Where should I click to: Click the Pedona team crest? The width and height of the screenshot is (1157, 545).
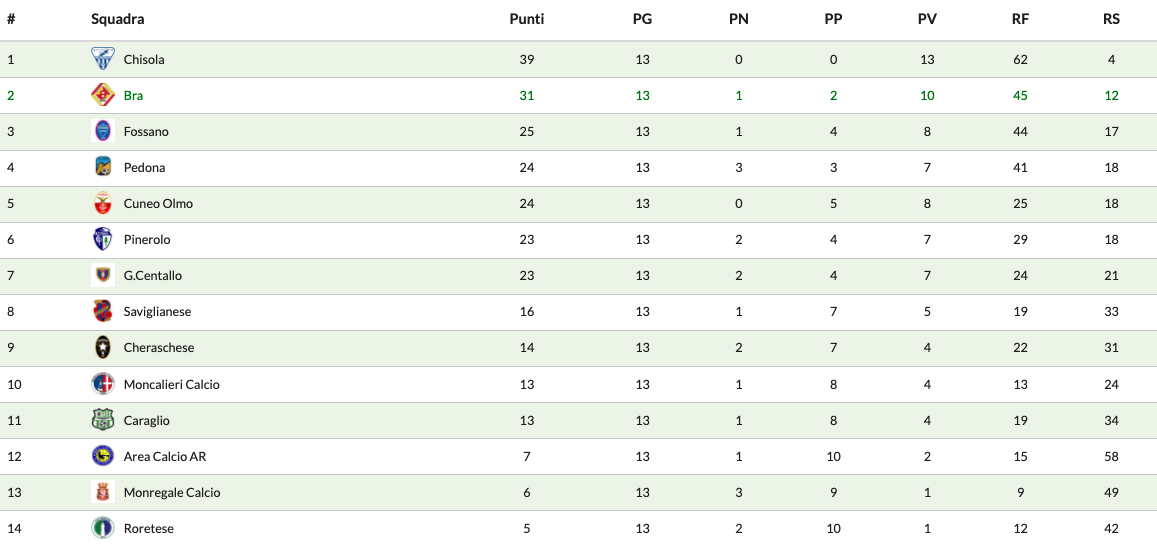(x=103, y=167)
